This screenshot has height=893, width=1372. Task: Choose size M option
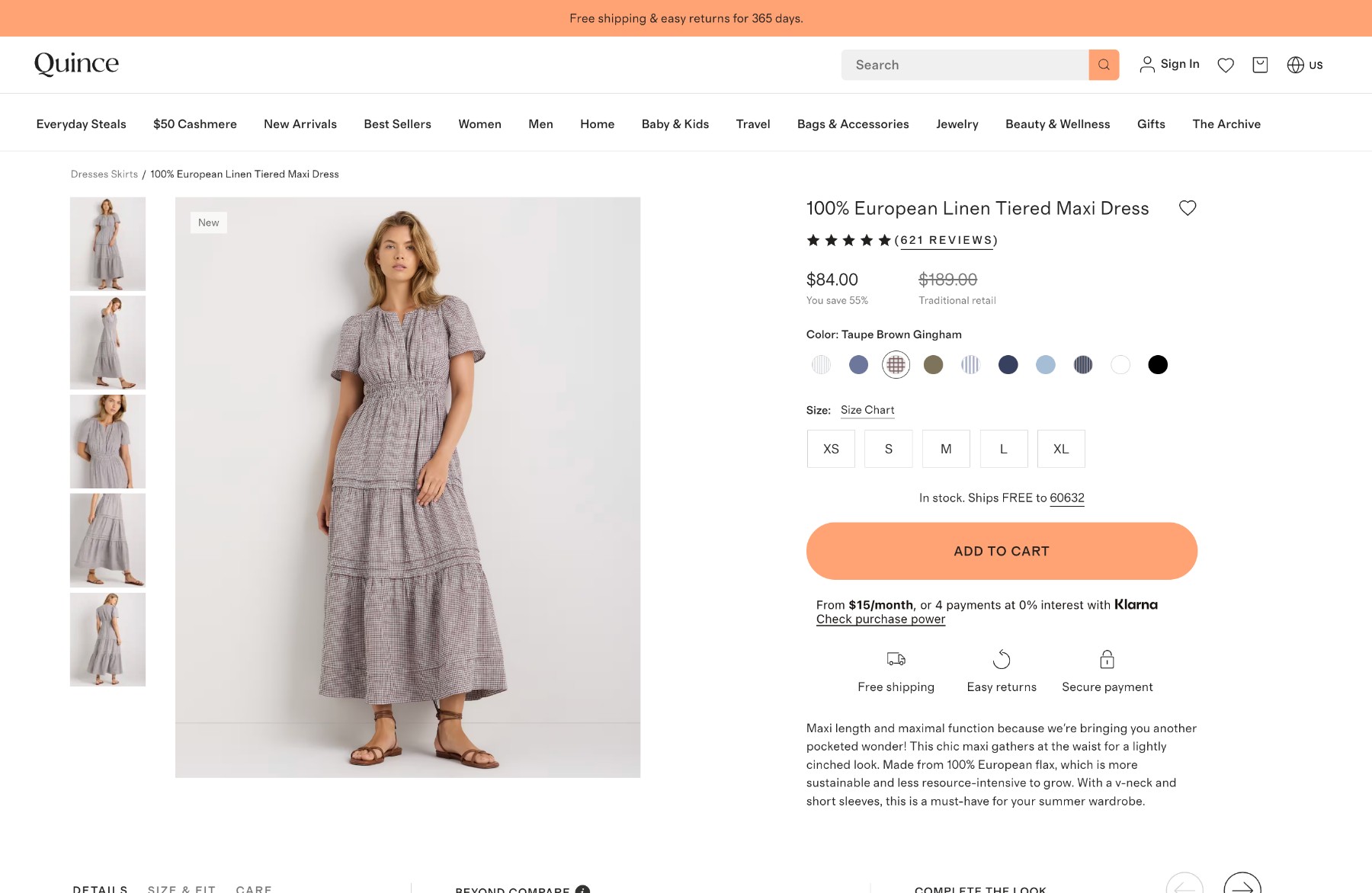point(946,449)
